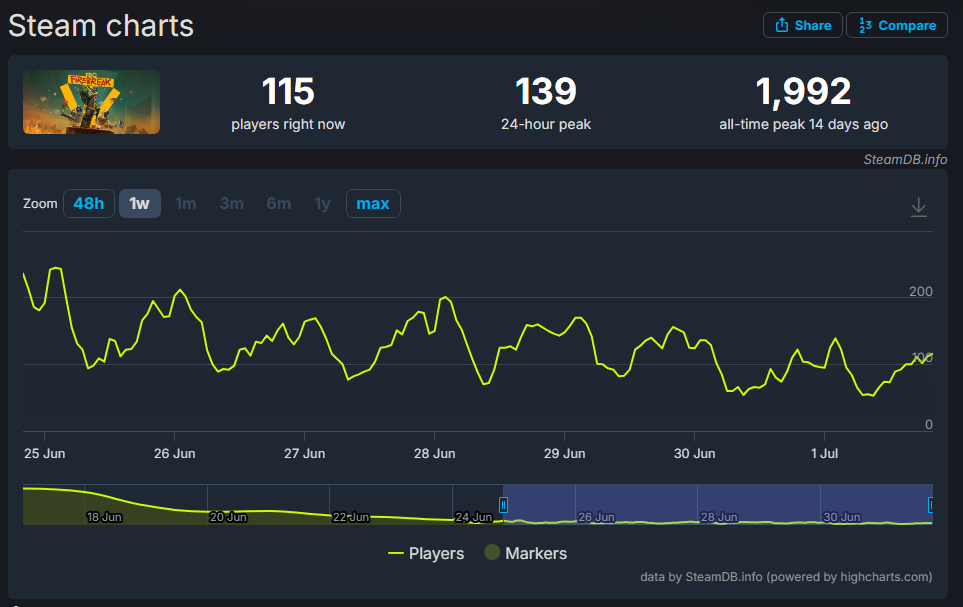Screen dimensions: 963x607
Task: Click the SteamDB.info credit text
Action: pos(905,160)
